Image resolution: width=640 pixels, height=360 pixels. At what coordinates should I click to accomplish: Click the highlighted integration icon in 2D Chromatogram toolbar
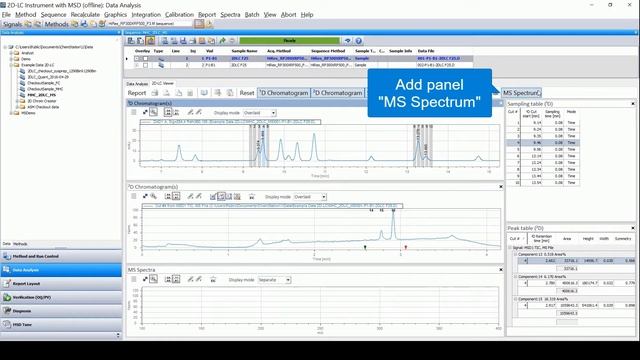tap(221, 197)
